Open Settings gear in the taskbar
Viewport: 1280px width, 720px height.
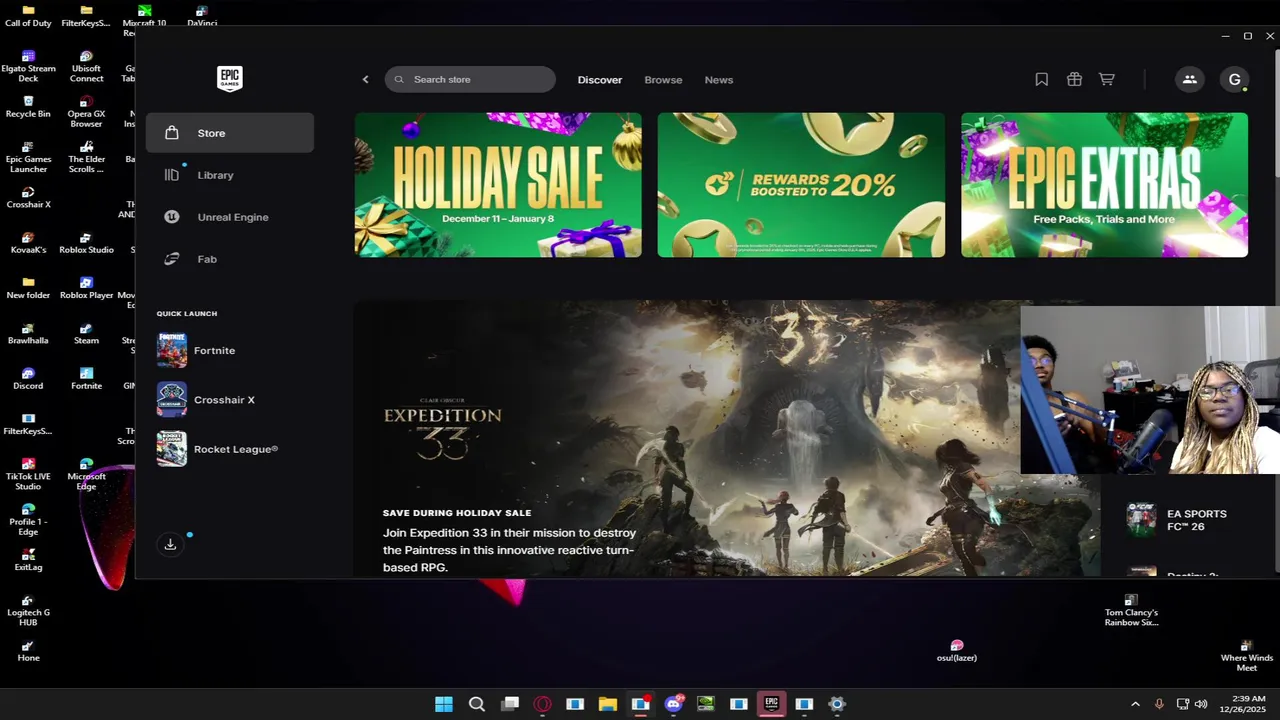[837, 704]
